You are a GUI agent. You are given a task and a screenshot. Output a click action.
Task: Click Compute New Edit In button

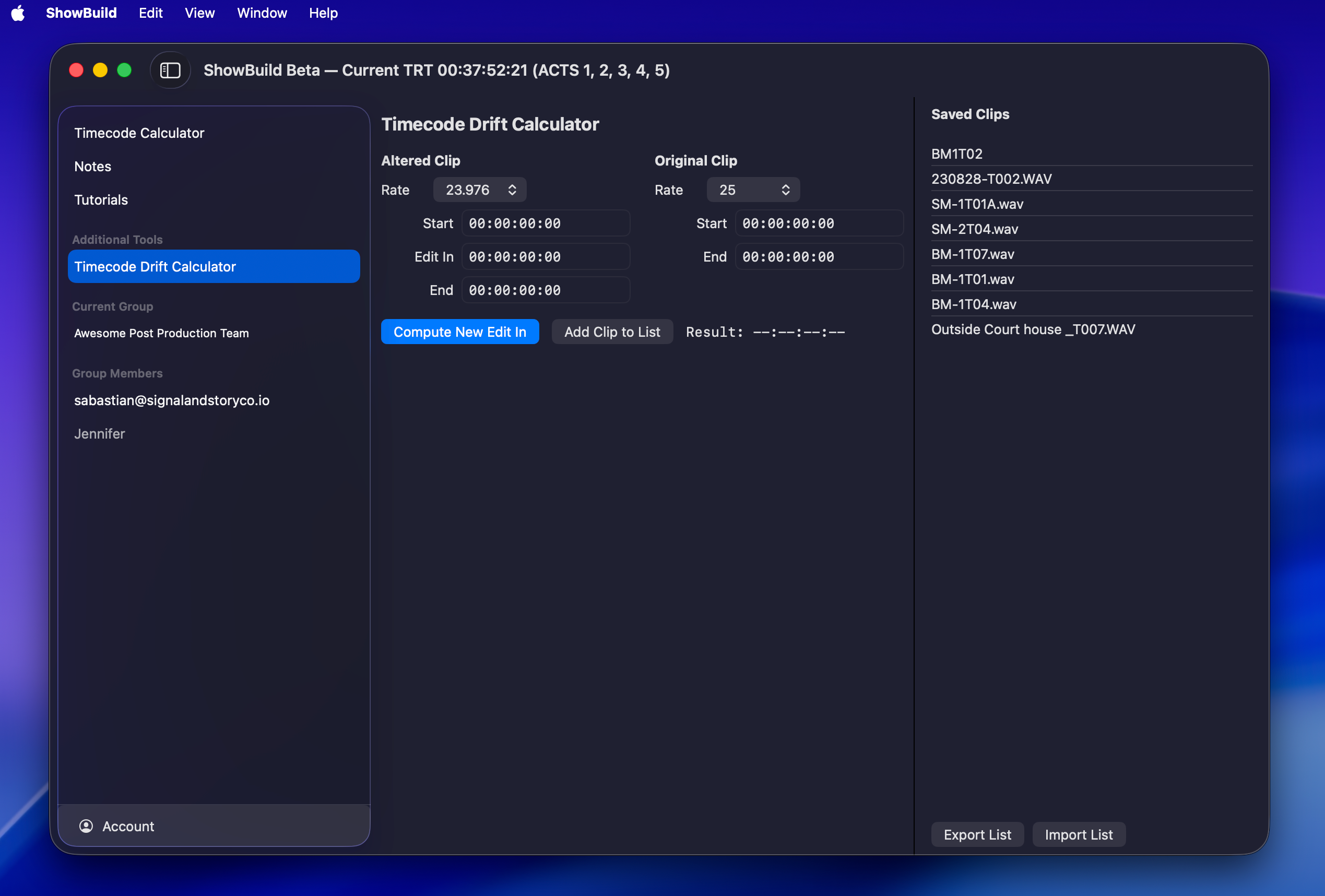[459, 332]
